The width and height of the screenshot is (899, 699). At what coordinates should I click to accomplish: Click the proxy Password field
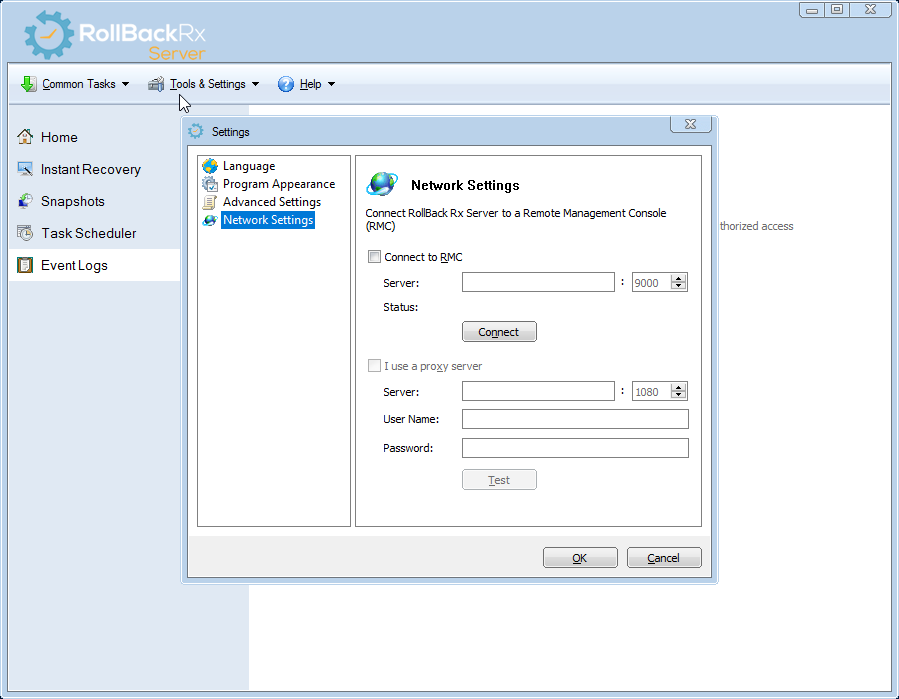(x=575, y=448)
